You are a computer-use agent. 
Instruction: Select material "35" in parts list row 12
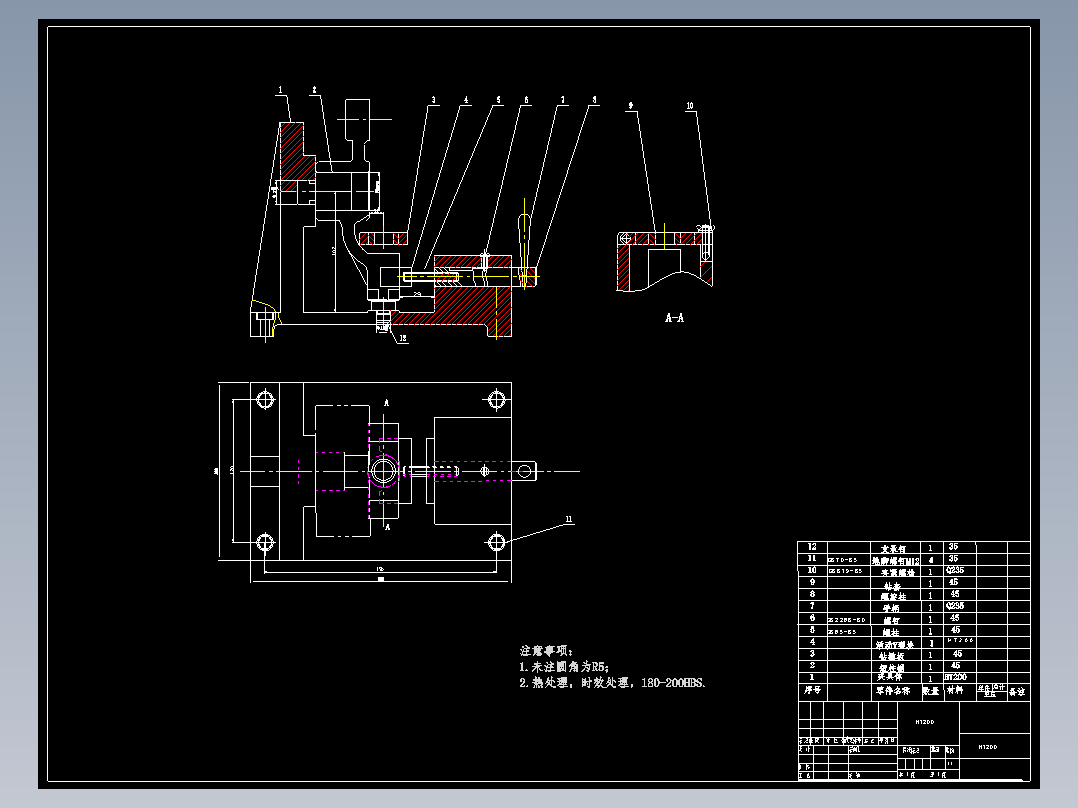[x=953, y=547]
